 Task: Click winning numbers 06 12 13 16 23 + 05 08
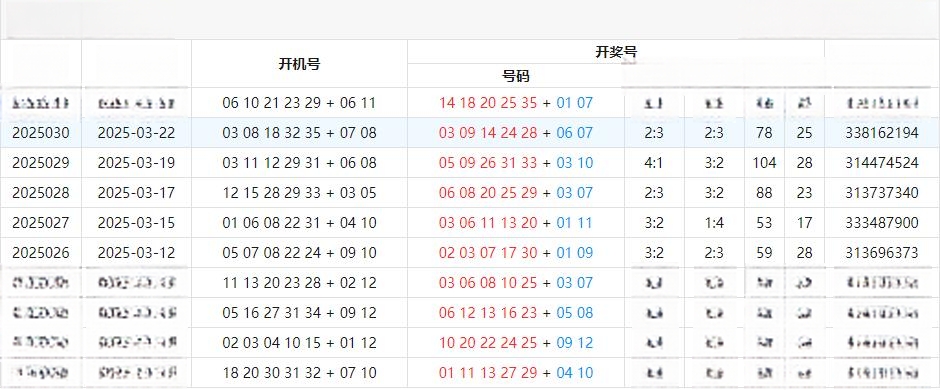click(516, 313)
